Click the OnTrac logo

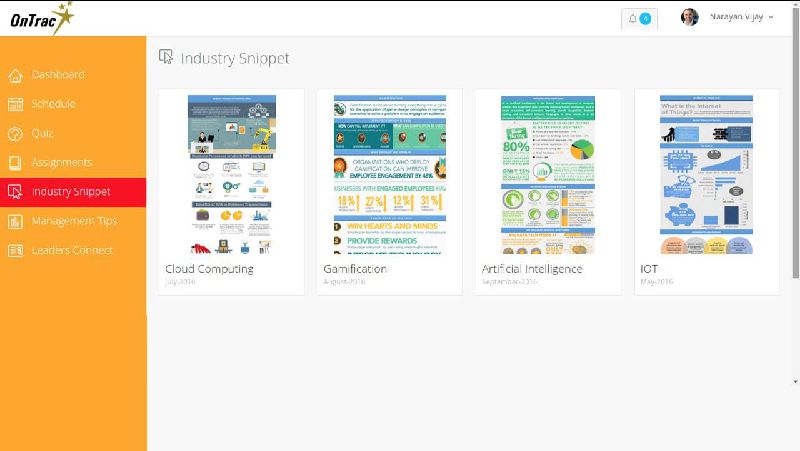40,18
